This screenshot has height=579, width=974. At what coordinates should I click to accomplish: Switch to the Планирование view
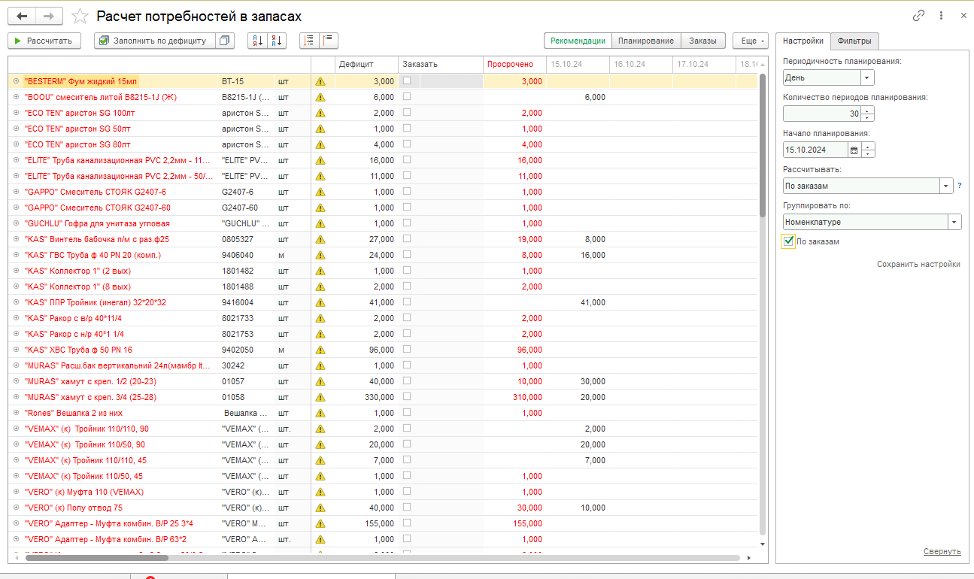(x=645, y=41)
